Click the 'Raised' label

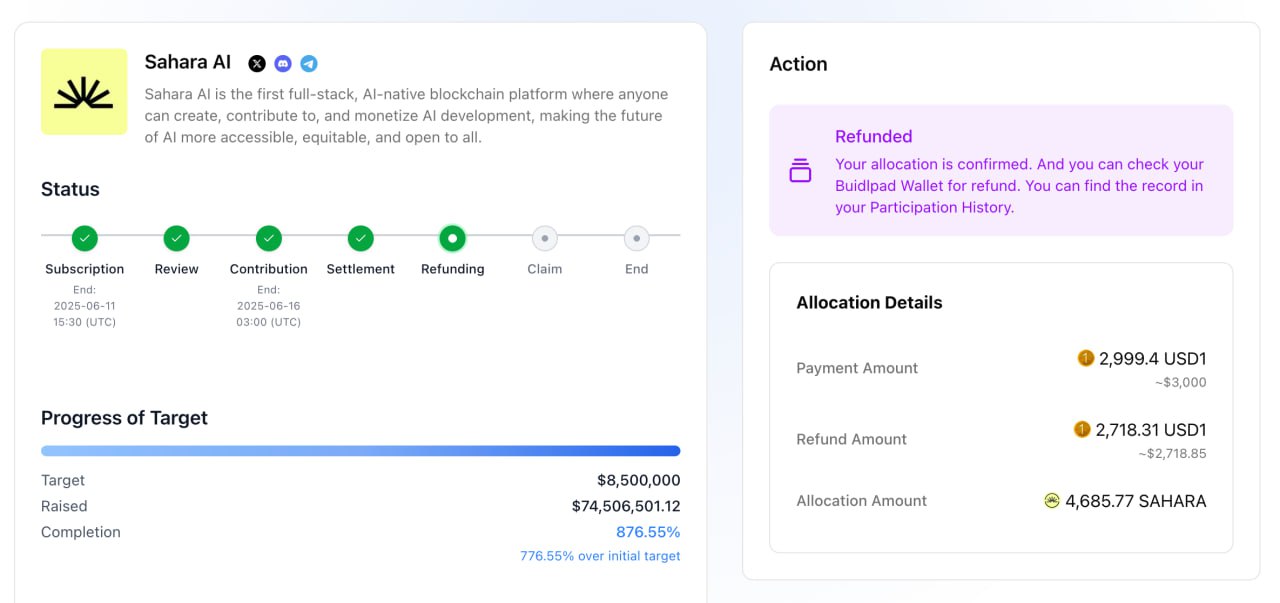(x=64, y=506)
